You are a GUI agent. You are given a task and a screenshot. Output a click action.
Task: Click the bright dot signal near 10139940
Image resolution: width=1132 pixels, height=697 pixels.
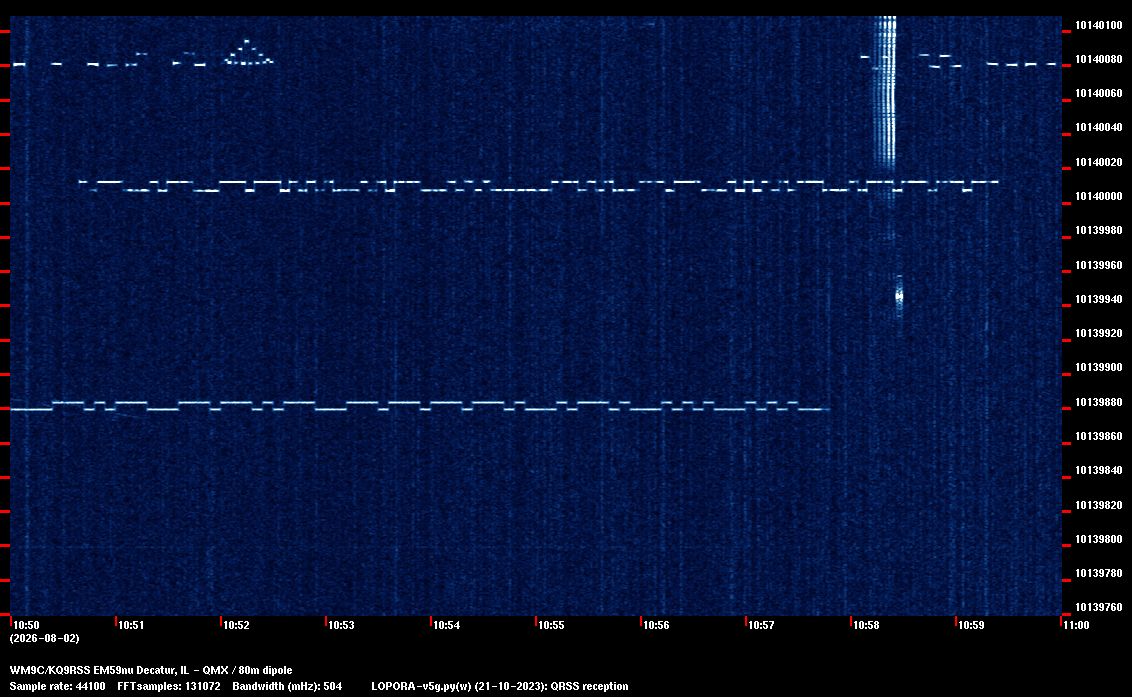(899, 295)
